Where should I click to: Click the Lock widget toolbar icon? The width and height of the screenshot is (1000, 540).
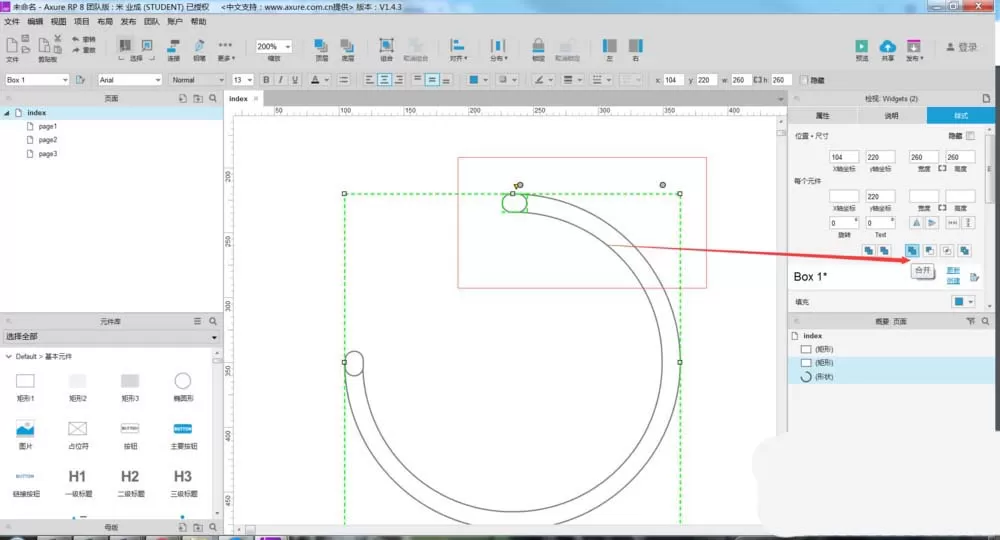tap(538, 46)
